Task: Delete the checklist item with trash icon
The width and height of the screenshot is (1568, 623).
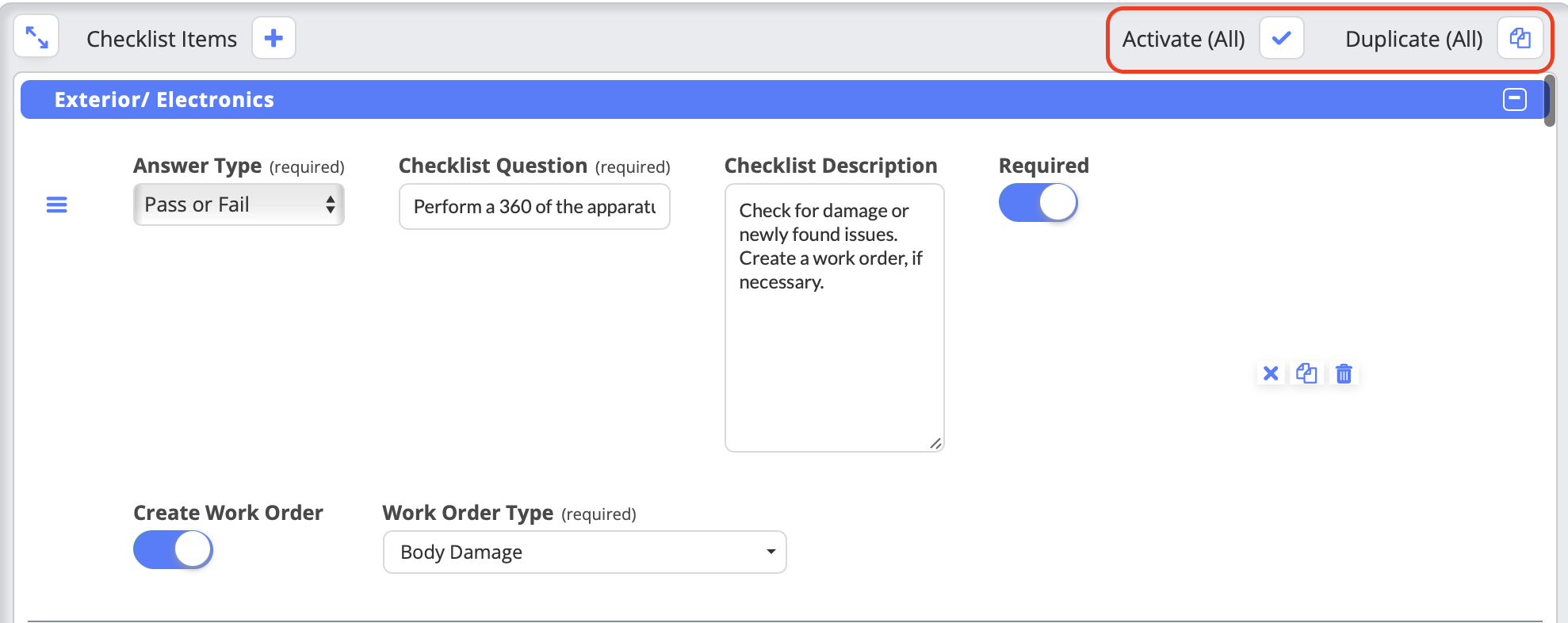Action: pyautogui.click(x=1344, y=373)
